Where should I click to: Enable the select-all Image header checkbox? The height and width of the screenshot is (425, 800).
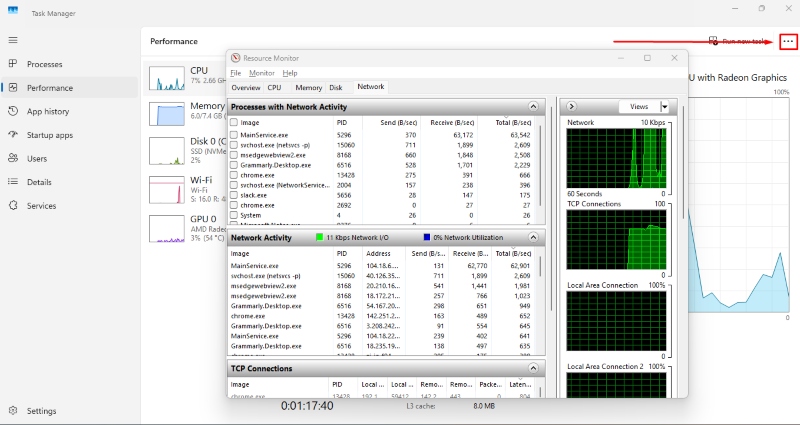coord(234,122)
